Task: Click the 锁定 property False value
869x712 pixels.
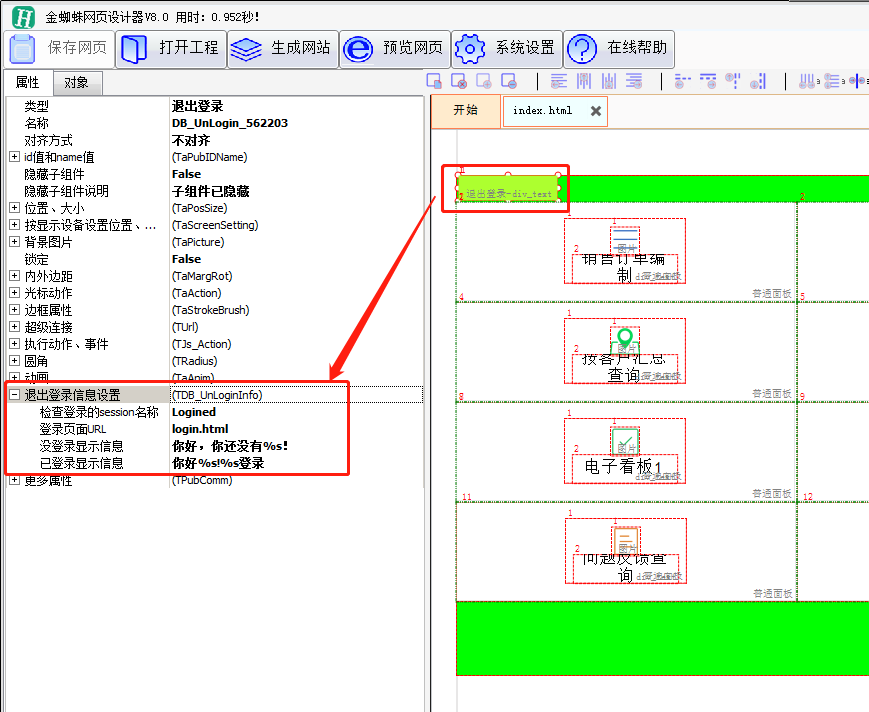Action: tap(186, 259)
